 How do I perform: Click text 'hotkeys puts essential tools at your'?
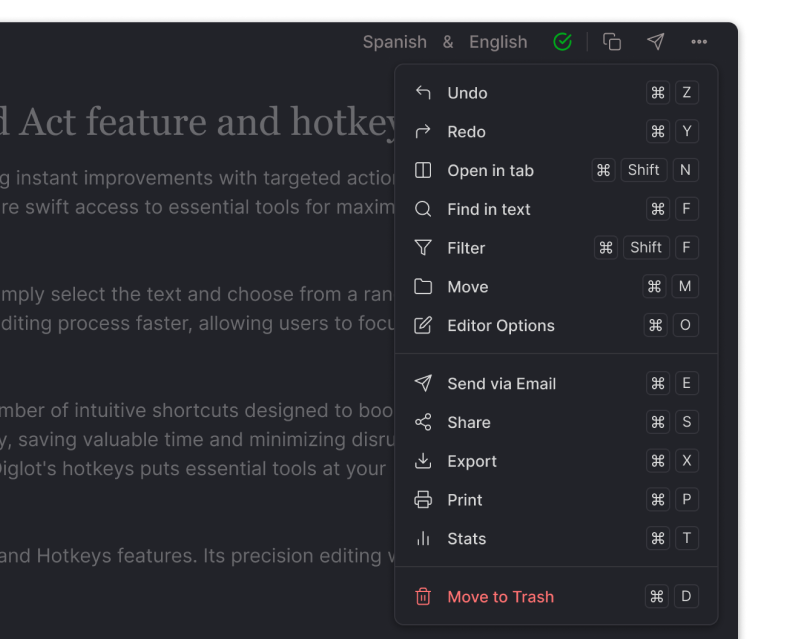coord(224,469)
